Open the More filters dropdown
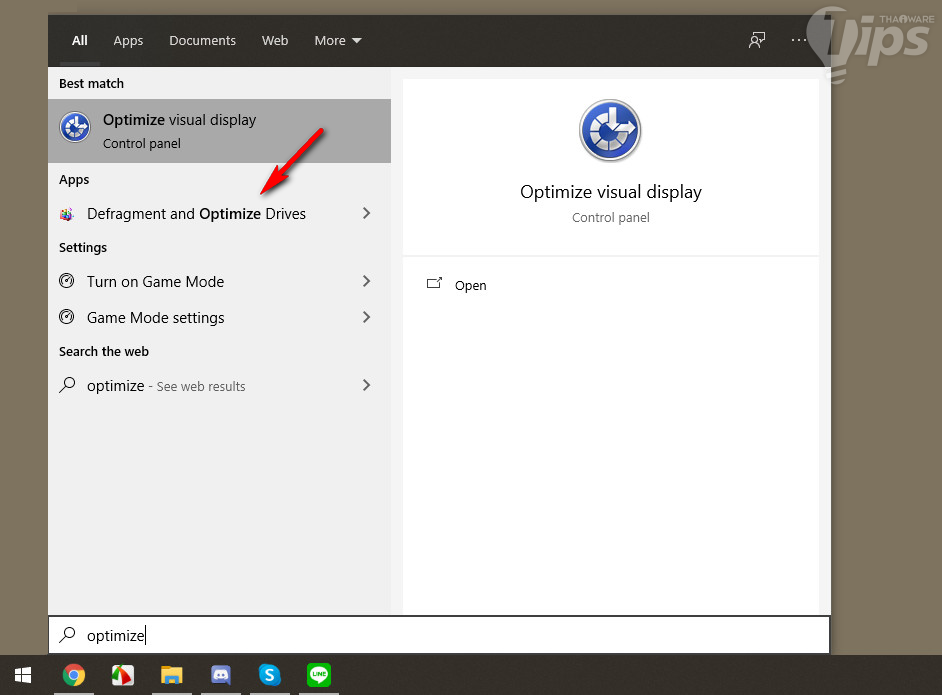This screenshot has width=942, height=695. click(338, 41)
